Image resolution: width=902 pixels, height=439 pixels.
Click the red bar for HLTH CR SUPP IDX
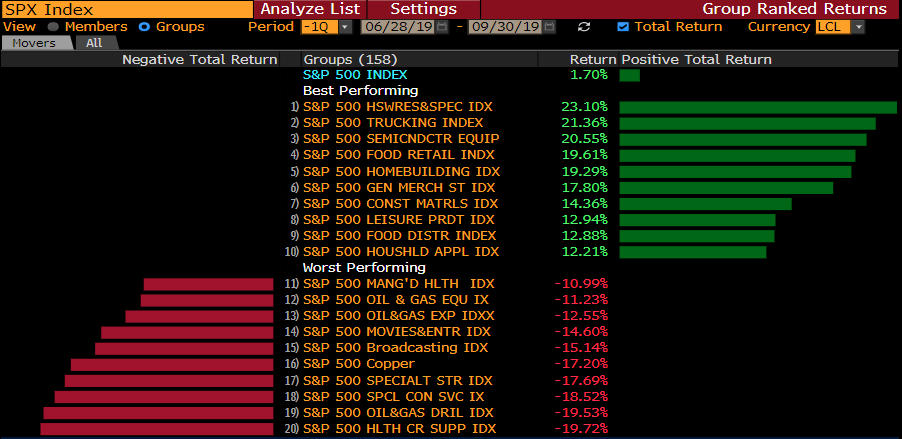(156, 429)
